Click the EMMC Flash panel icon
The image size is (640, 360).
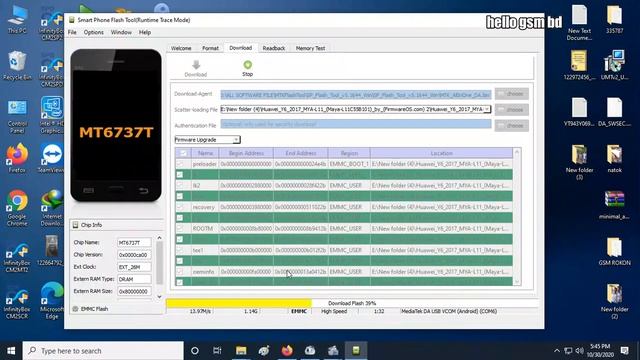pyautogui.click(x=75, y=309)
